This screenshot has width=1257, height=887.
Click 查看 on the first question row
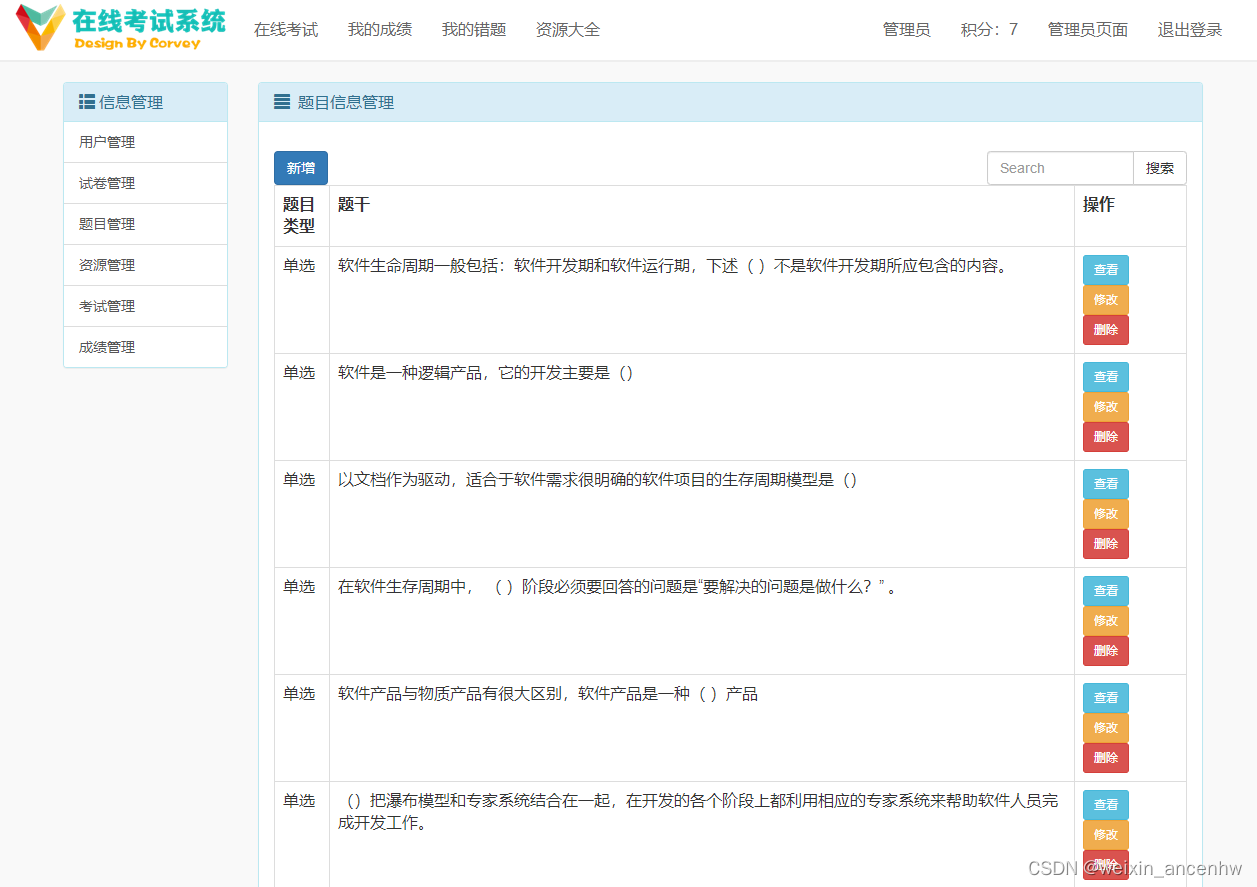(1105, 269)
